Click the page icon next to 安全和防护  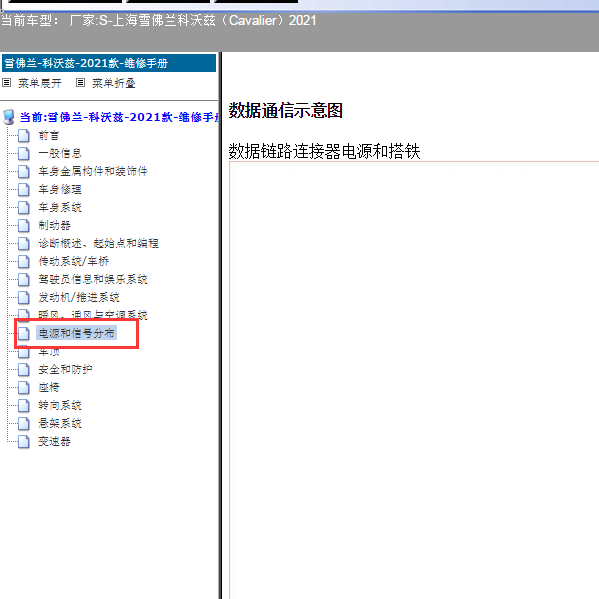point(24,369)
